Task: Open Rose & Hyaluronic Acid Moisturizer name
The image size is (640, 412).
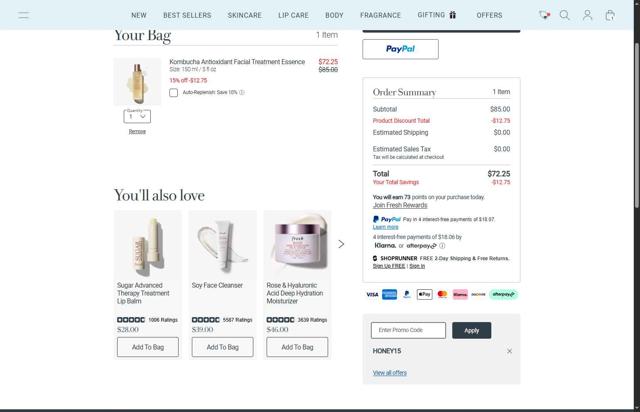Action: 295,293
